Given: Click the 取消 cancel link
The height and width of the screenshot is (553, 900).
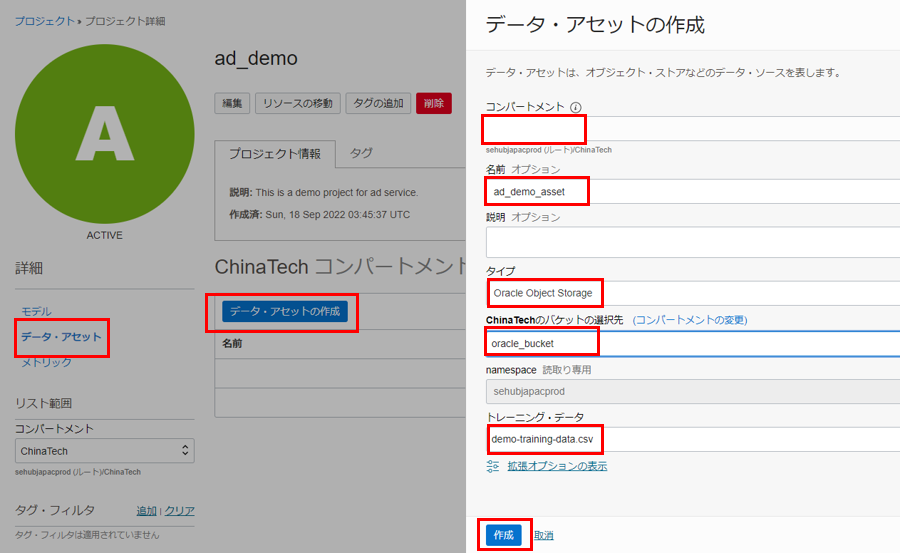Looking at the screenshot, I should (543, 535).
